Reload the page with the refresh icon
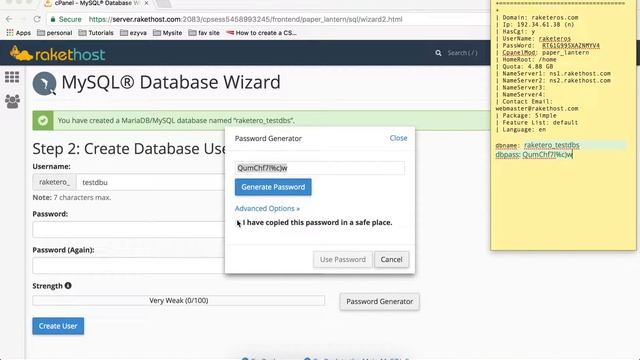Viewport: 640px width, 360px height. [37, 19]
